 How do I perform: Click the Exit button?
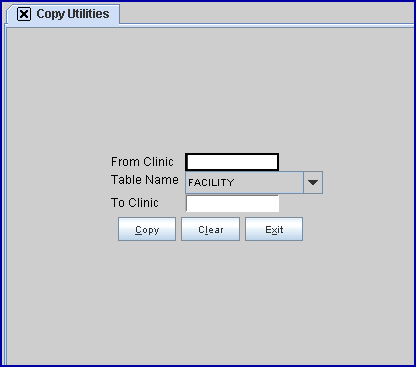[274, 229]
